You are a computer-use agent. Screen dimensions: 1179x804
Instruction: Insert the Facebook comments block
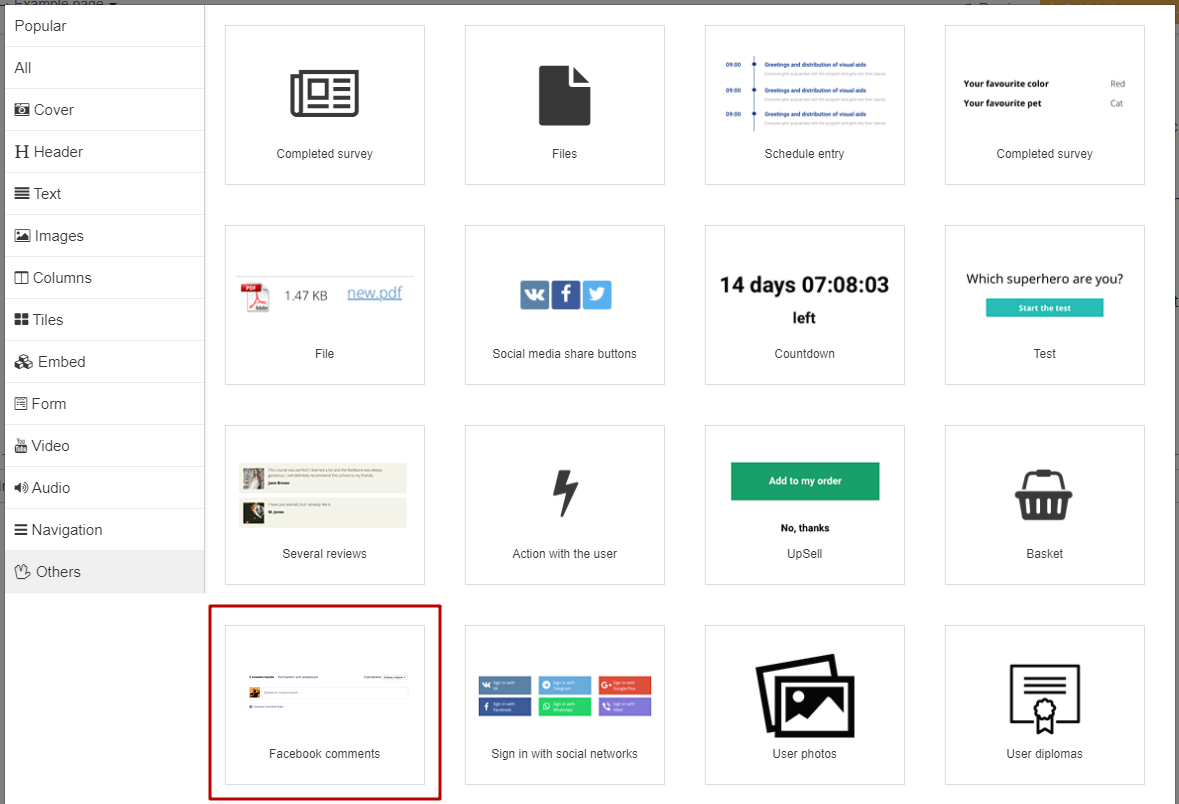click(325, 705)
